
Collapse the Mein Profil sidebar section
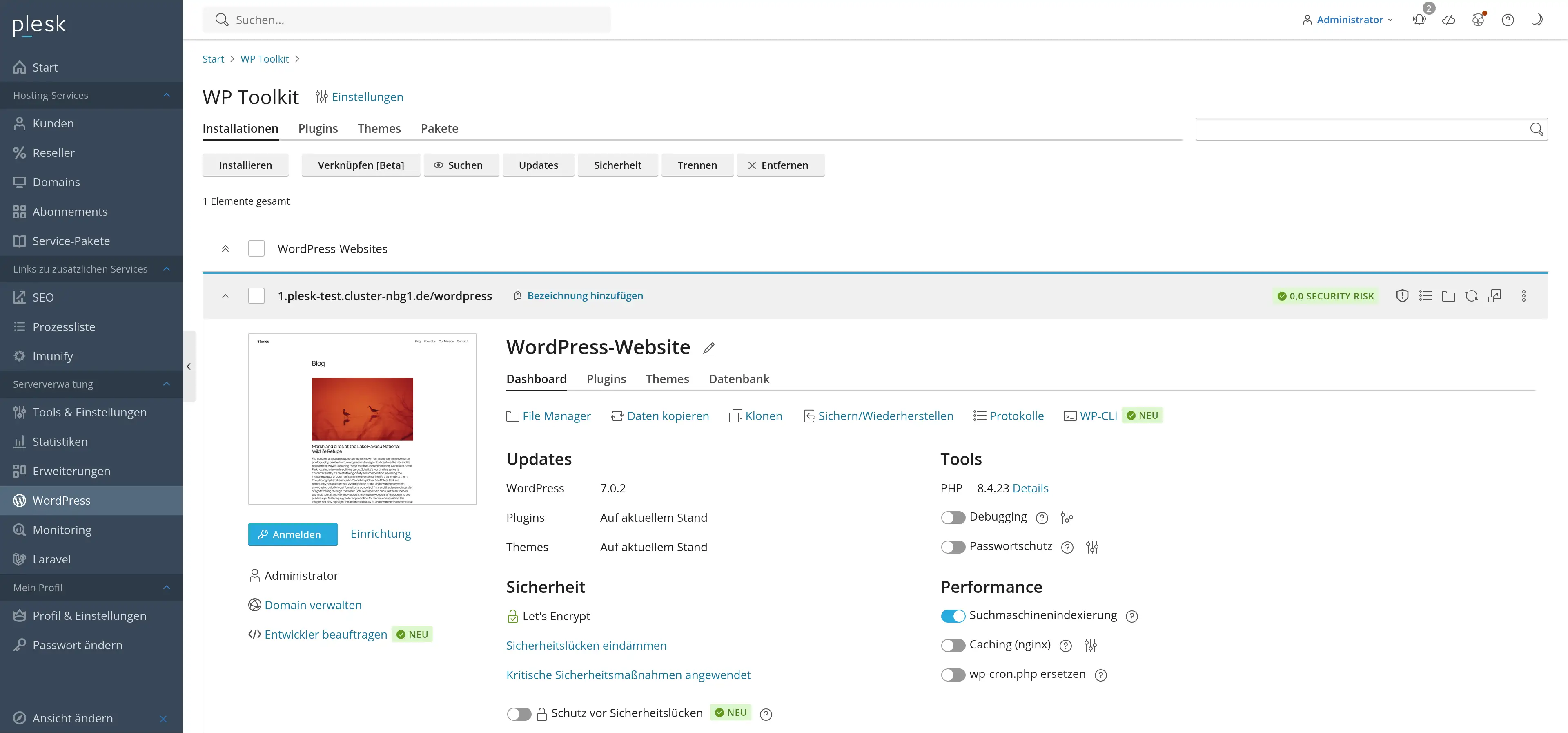click(x=166, y=588)
